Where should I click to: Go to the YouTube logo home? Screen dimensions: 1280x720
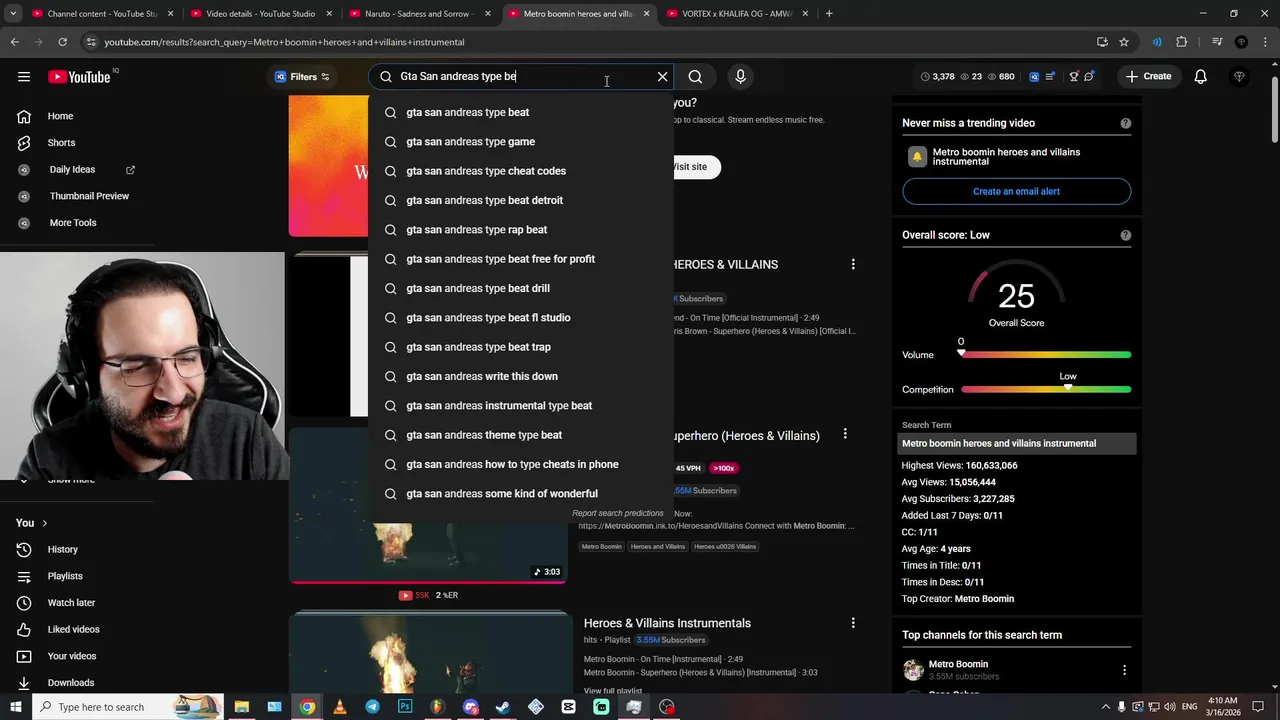[x=79, y=77]
